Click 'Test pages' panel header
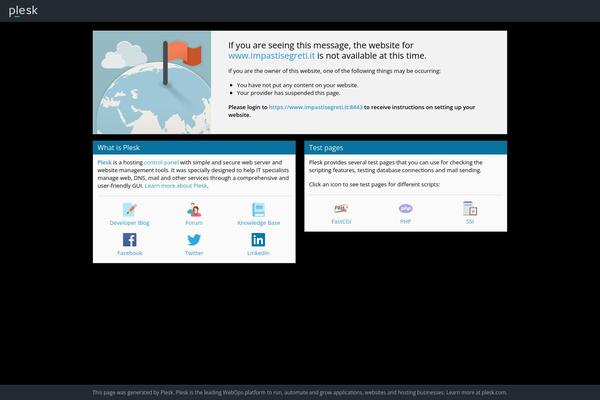This screenshot has height=400, width=600. 406,148
